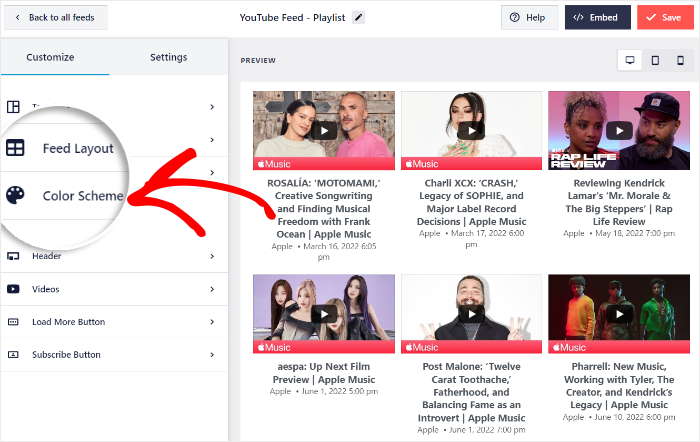This screenshot has width=700, height=442.
Task: Open the ROSALÍA MOTOMAMI video title
Action: click(324, 208)
